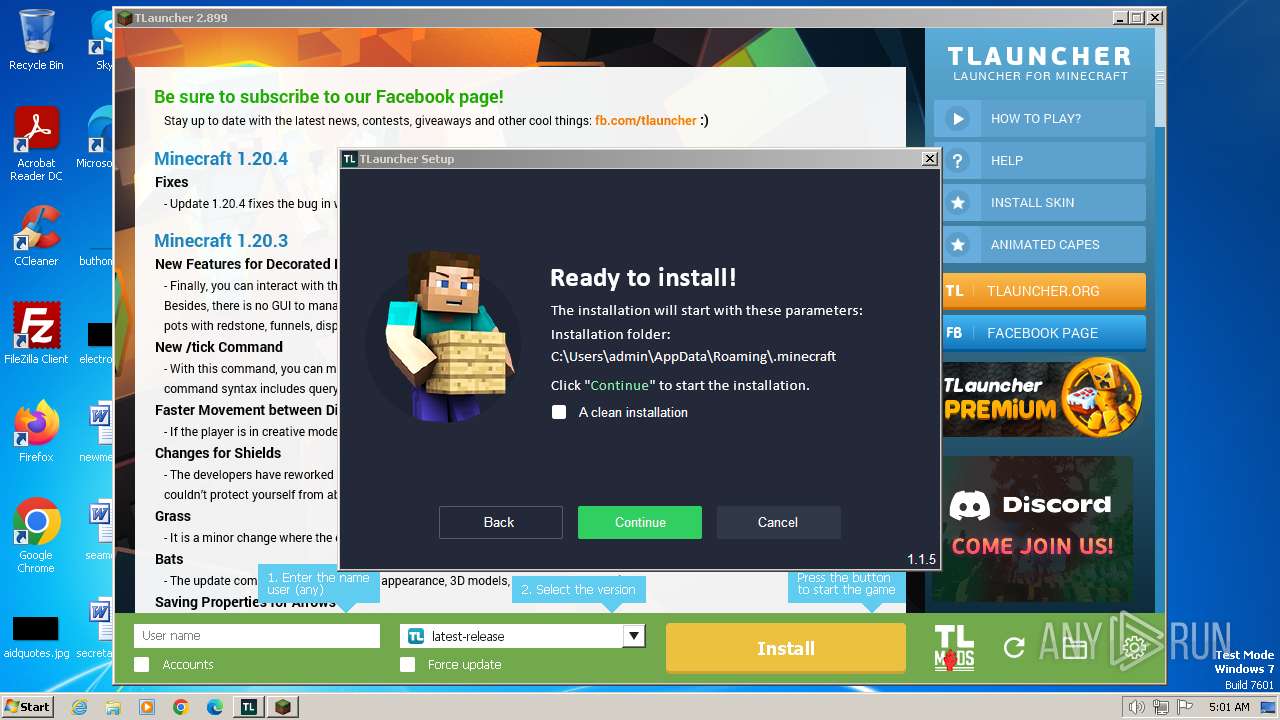
Task: Open the latest-release version dropdown
Action: [x=523, y=636]
